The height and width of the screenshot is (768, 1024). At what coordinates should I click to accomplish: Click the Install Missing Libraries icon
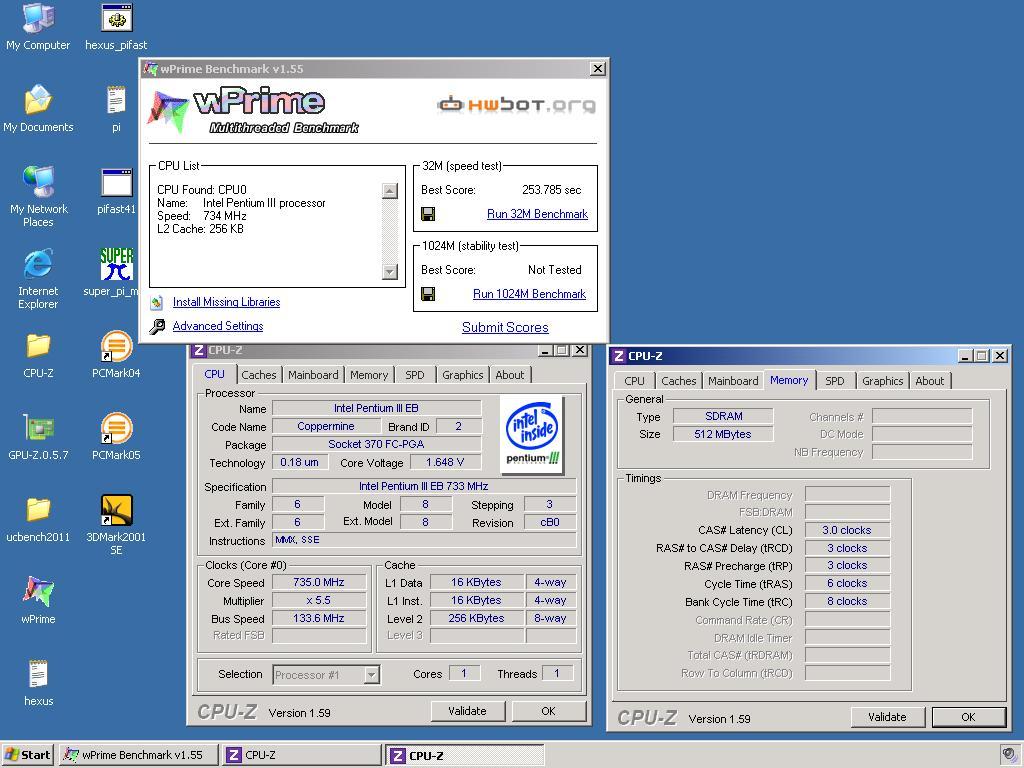coord(157,302)
